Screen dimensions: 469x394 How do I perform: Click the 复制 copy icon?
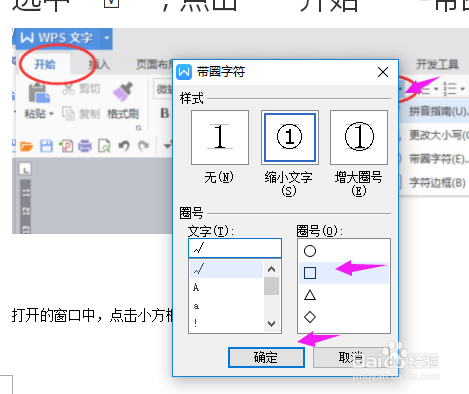pos(68,114)
